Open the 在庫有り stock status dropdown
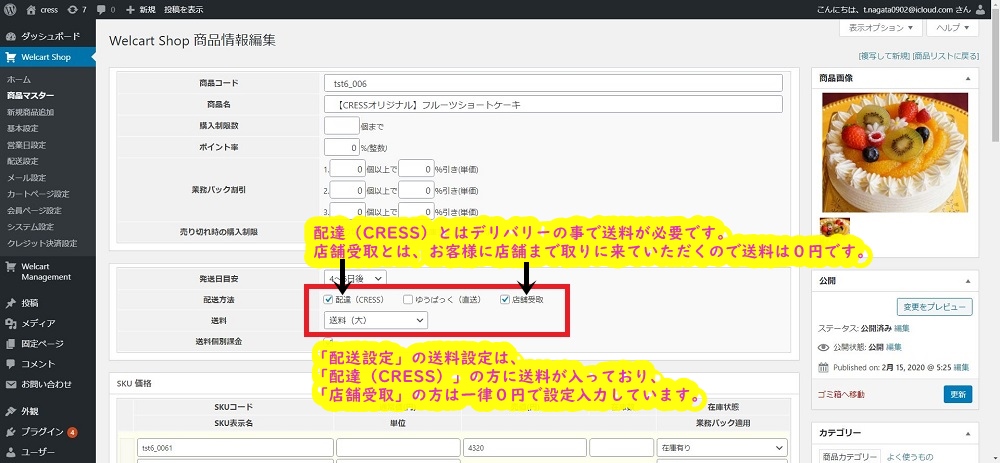 tap(721, 448)
